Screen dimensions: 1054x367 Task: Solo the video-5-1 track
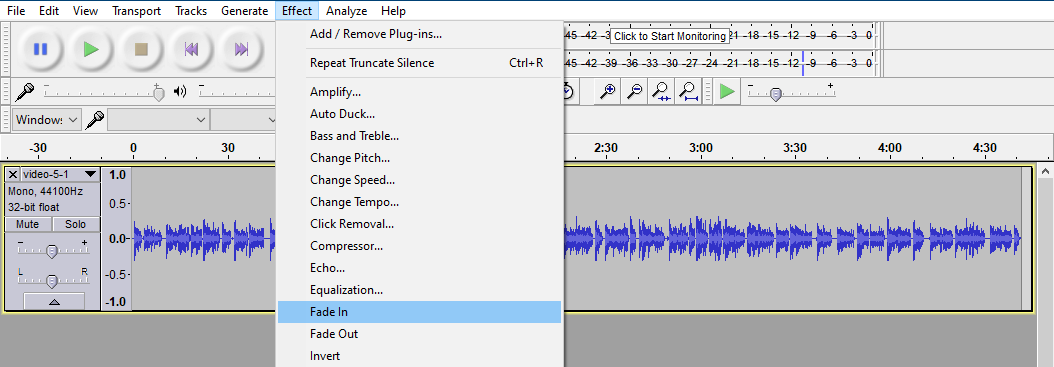[x=75, y=225]
